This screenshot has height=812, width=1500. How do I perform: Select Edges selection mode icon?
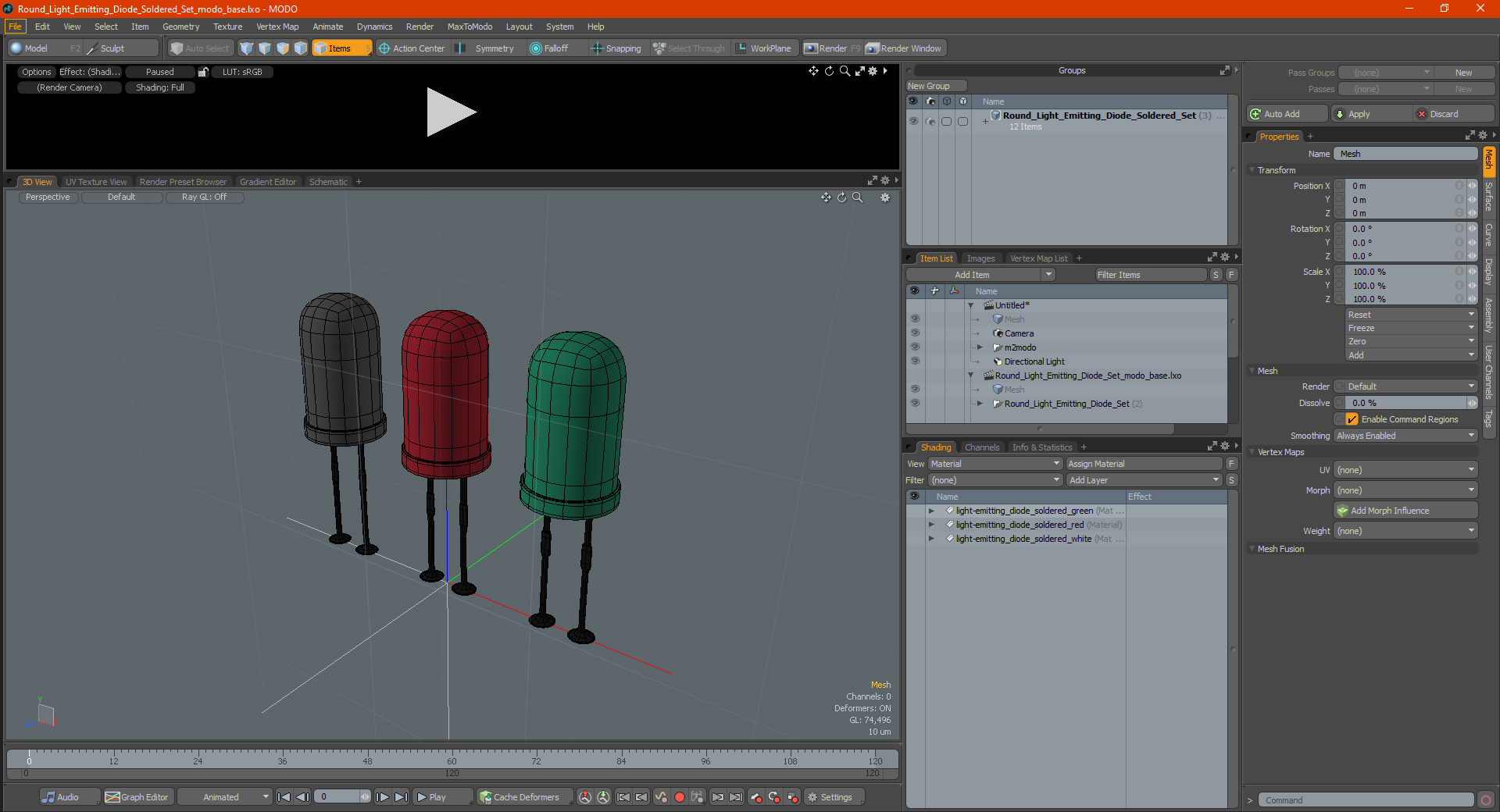pyautogui.click(x=265, y=48)
